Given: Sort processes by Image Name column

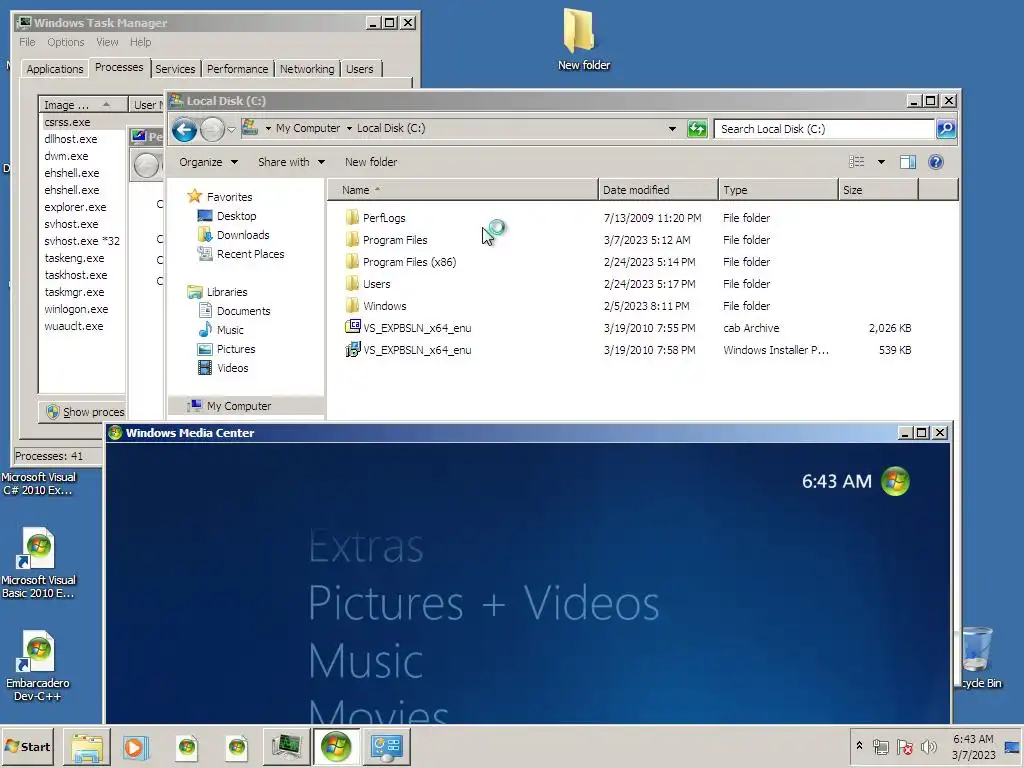Looking at the screenshot, I should click(83, 104).
